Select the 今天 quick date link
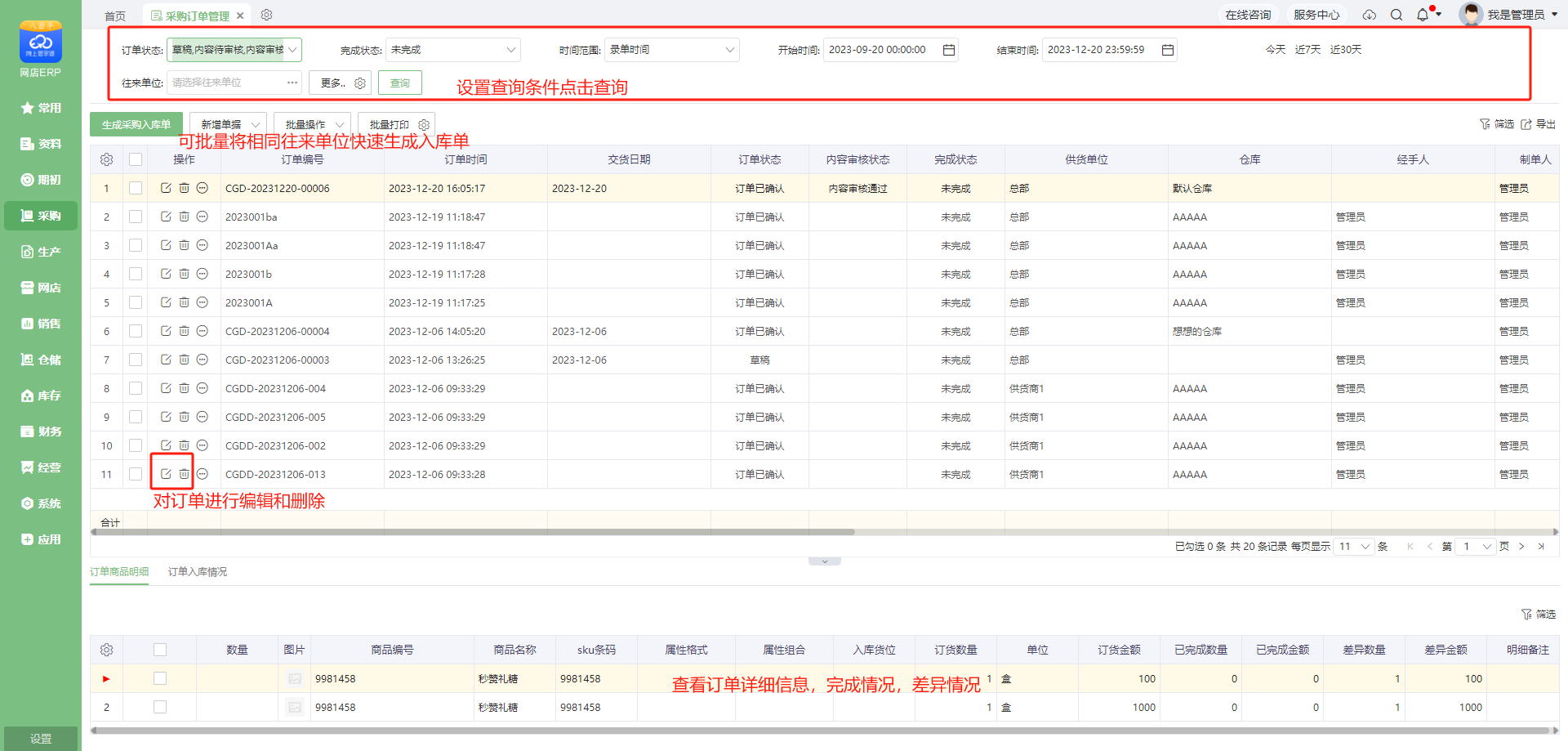 1276,50
